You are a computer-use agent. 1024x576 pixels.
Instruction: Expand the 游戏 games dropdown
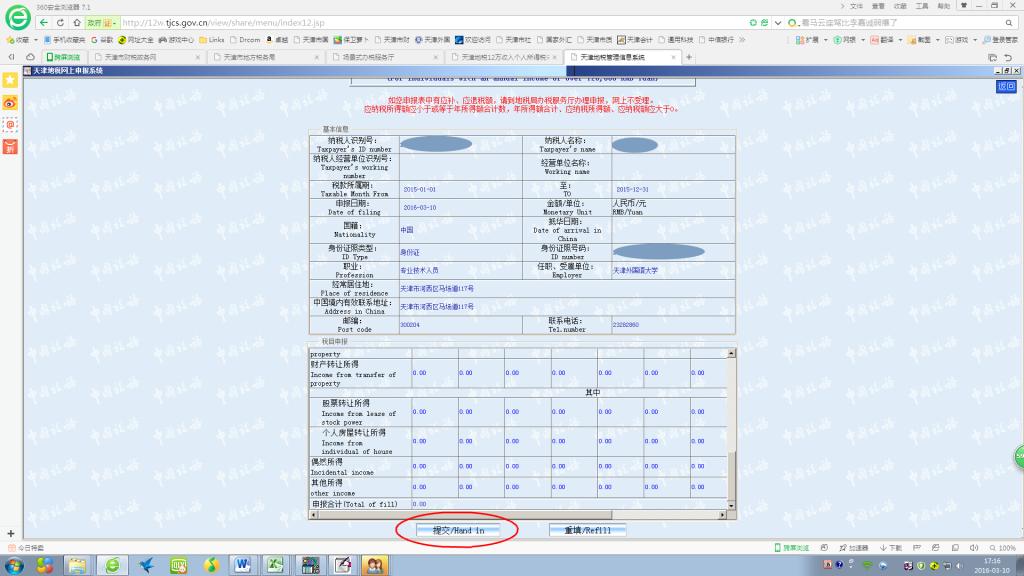point(975,40)
